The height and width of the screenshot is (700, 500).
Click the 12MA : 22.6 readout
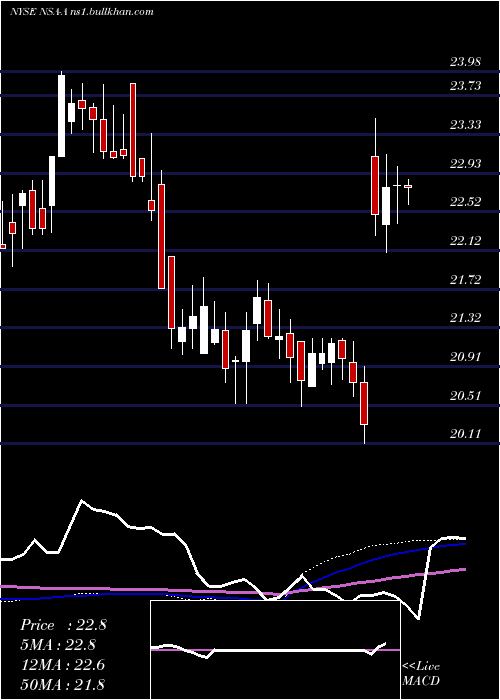(x=63, y=665)
